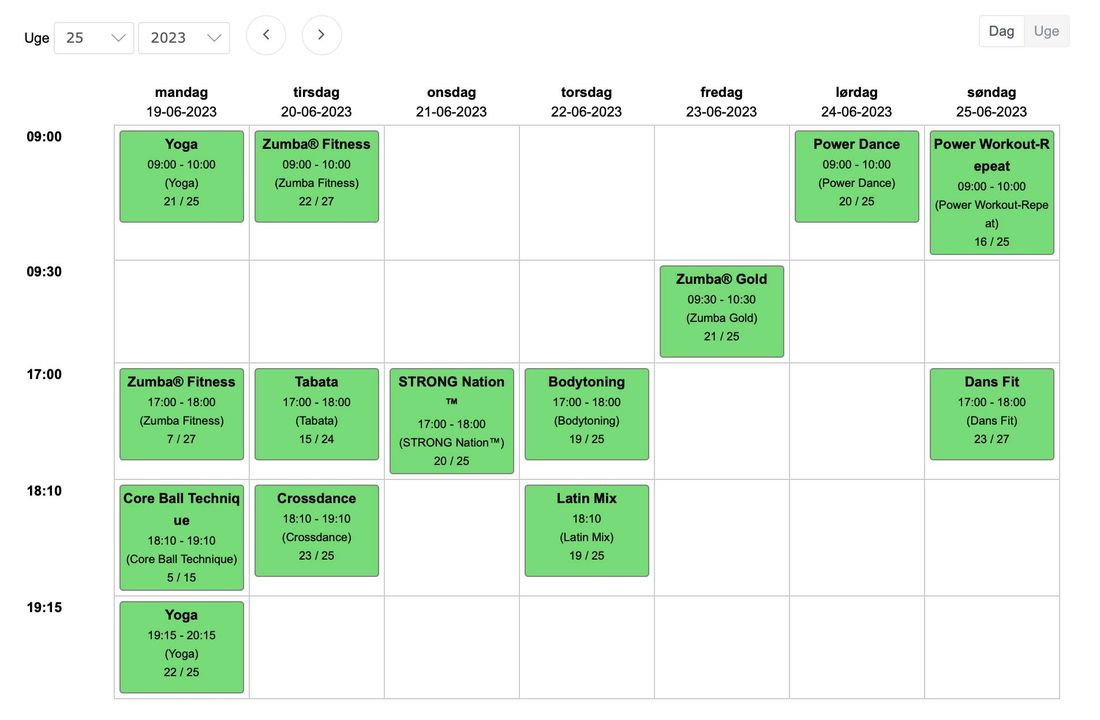The height and width of the screenshot is (720, 1100).
Task: Open Wednesday STRONG Nation class
Action: (452, 421)
